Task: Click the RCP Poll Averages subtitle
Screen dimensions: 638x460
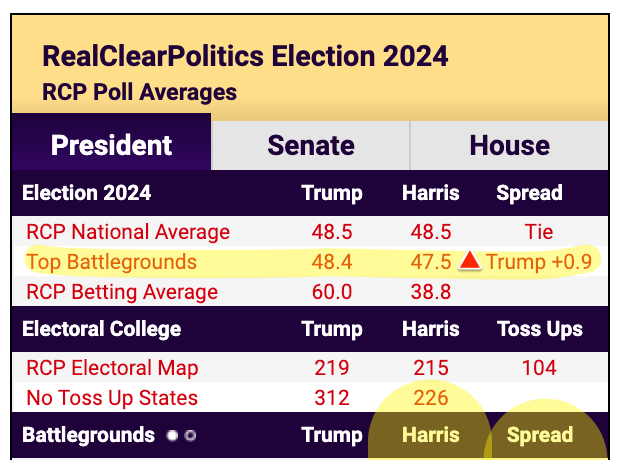Action: click(x=139, y=93)
